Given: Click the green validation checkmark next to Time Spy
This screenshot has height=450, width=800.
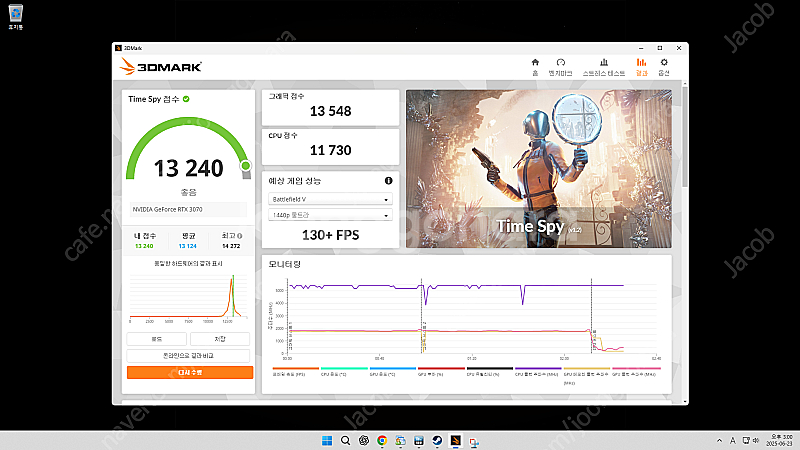Looking at the screenshot, I should tap(186, 99).
